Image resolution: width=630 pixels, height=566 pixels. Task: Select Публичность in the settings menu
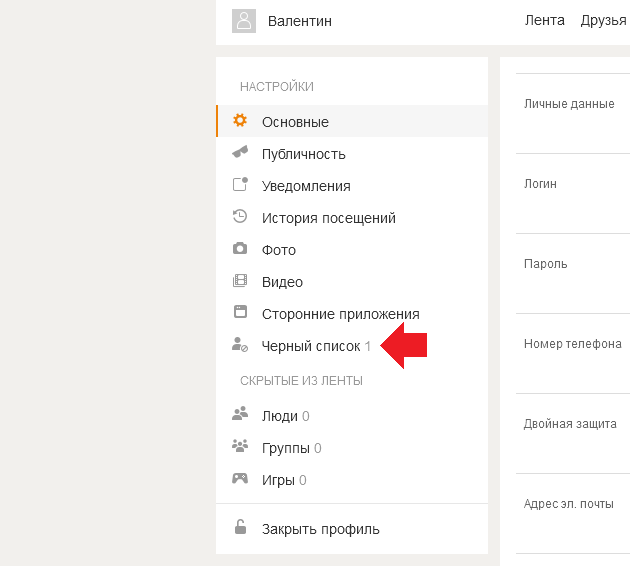click(x=352, y=154)
